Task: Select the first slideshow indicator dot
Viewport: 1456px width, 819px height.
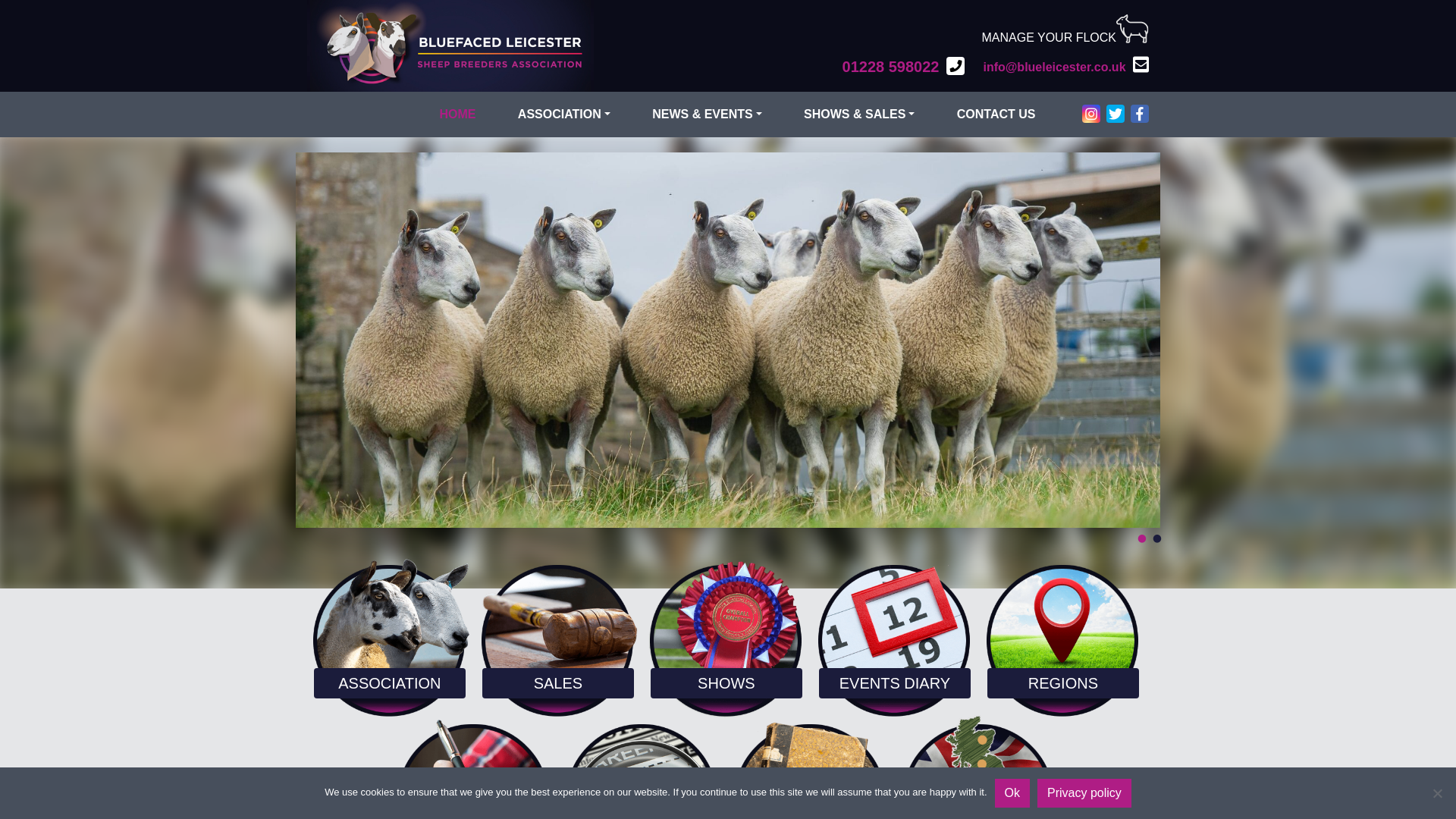Action: (x=1142, y=539)
